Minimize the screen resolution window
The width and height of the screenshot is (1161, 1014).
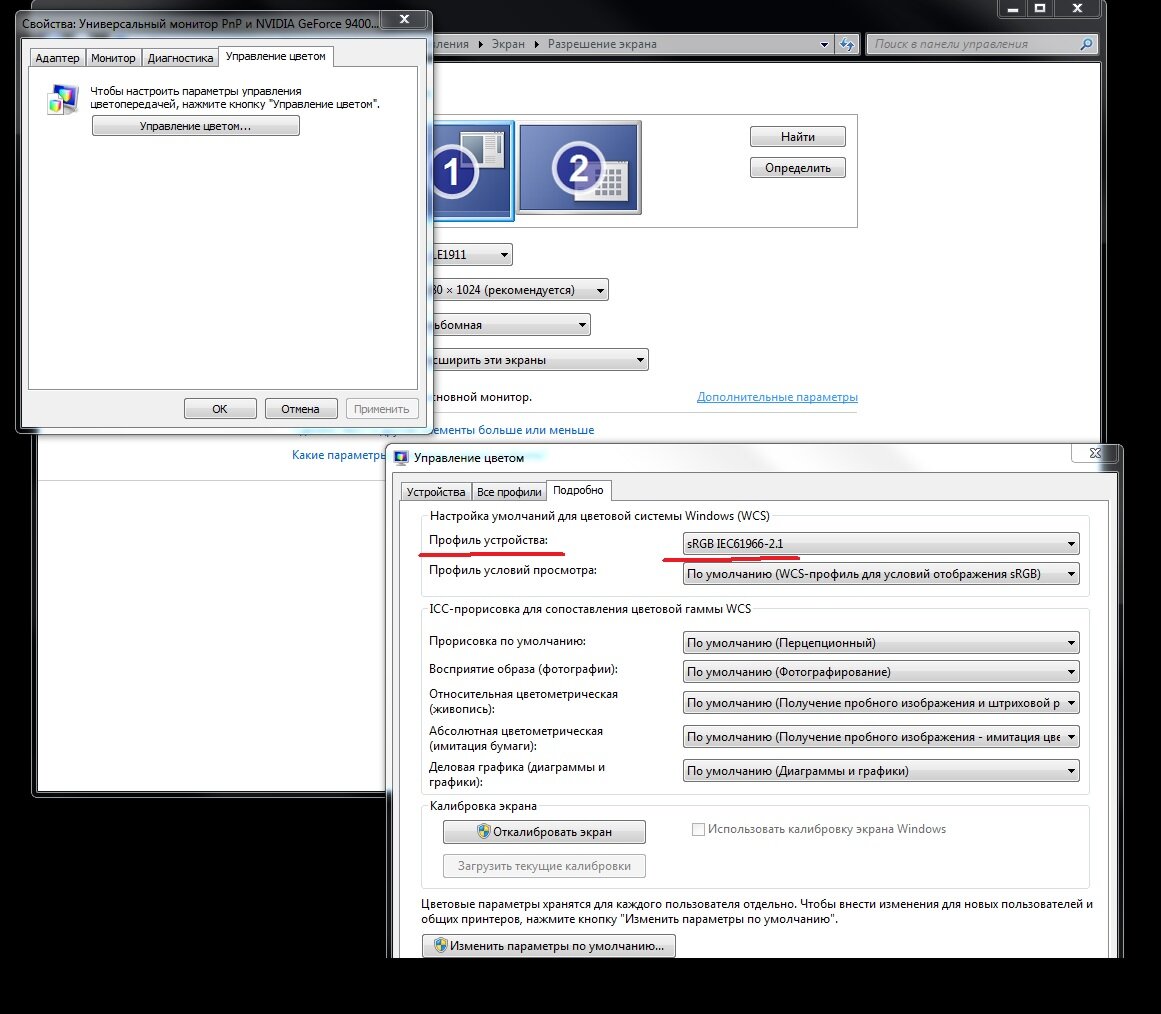(x=1012, y=9)
